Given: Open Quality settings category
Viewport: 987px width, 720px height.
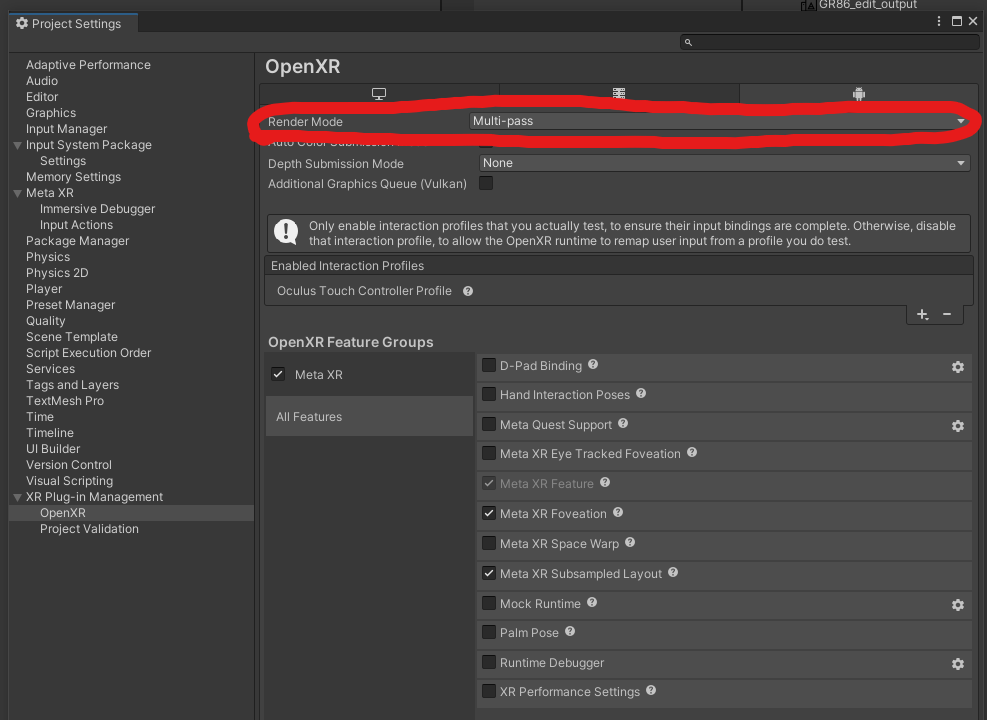Looking at the screenshot, I should point(45,321).
